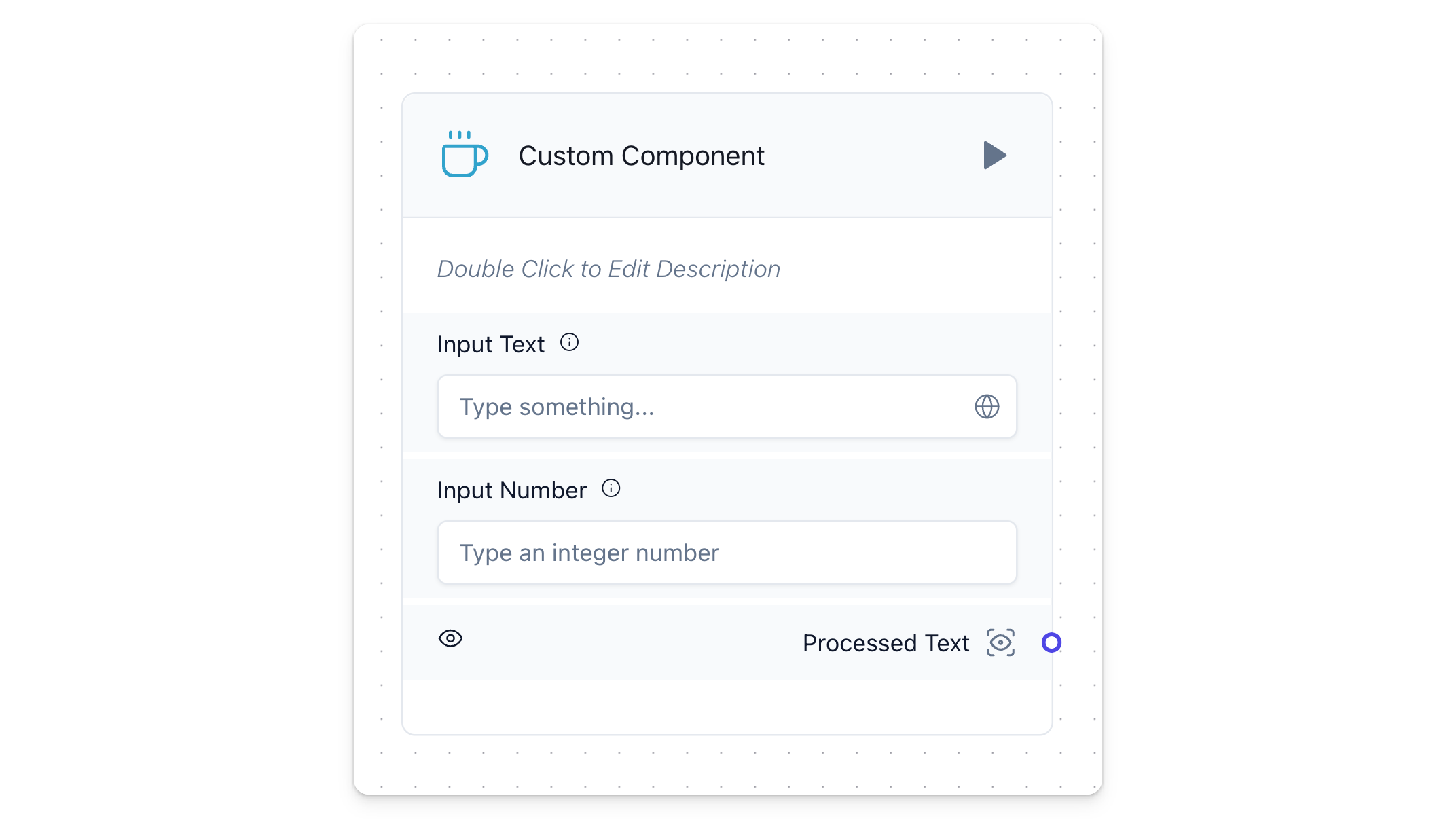Click empty dotted canvas above the node

point(727,58)
